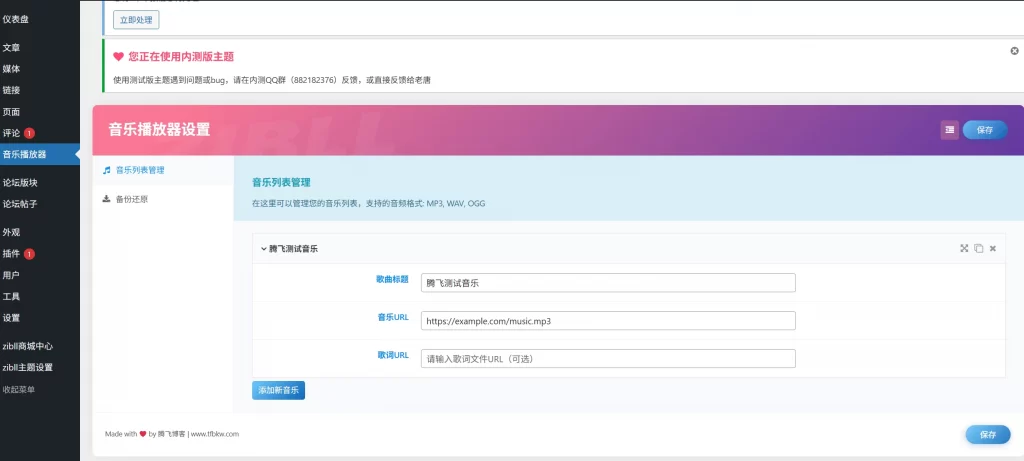Open 论坛帖子 in the sidebar
This screenshot has width=1024, height=461.
(x=40, y=204)
